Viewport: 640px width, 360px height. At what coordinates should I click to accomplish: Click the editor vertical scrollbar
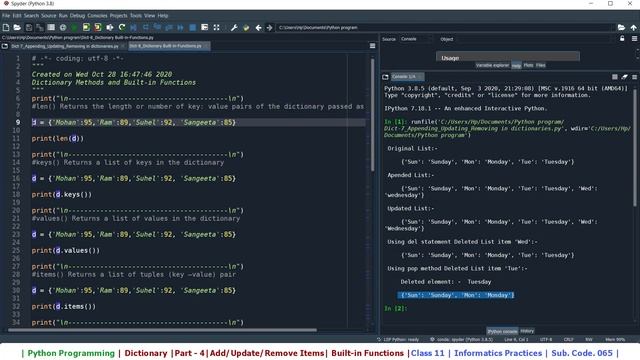[372, 115]
